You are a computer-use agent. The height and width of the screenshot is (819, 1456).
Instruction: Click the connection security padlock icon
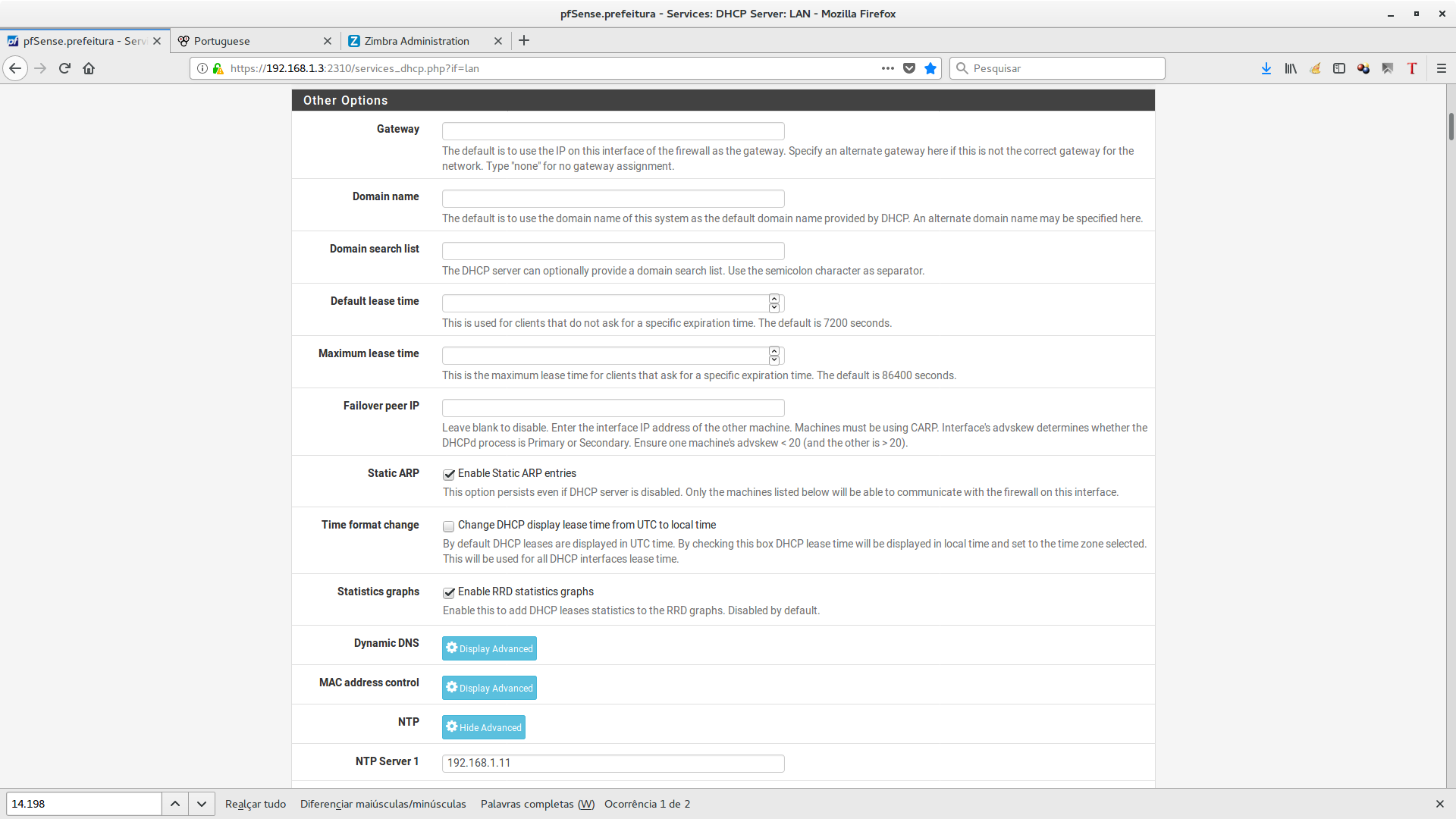(218, 68)
